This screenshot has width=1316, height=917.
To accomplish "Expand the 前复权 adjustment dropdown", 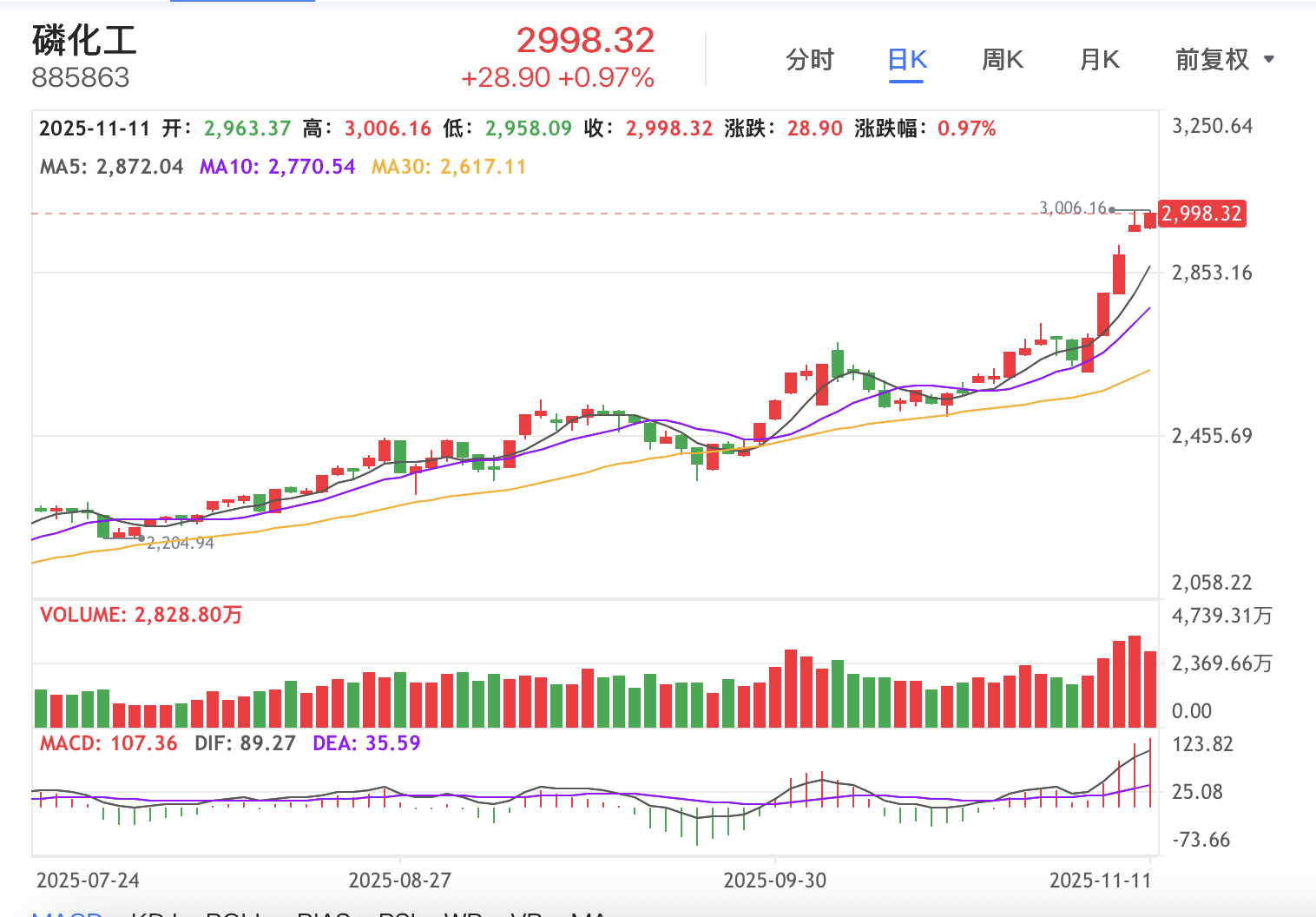I will [x=1223, y=60].
